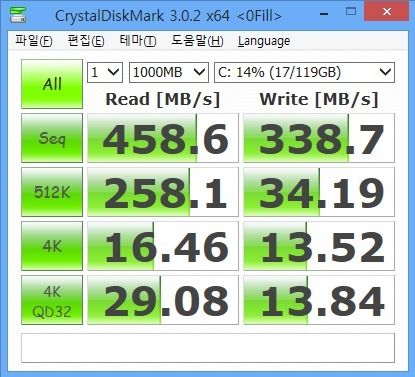Open the 파일(F) menu
Screen dimensions: 415x377
coord(34,41)
